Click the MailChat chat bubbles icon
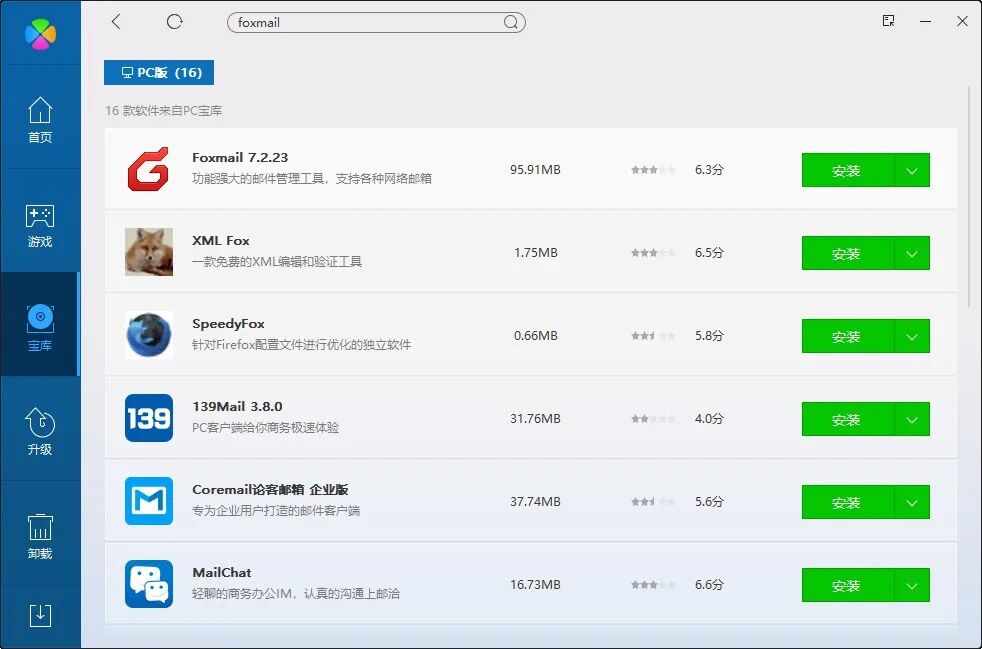This screenshot has height=649, width=982. click(148, 584)
